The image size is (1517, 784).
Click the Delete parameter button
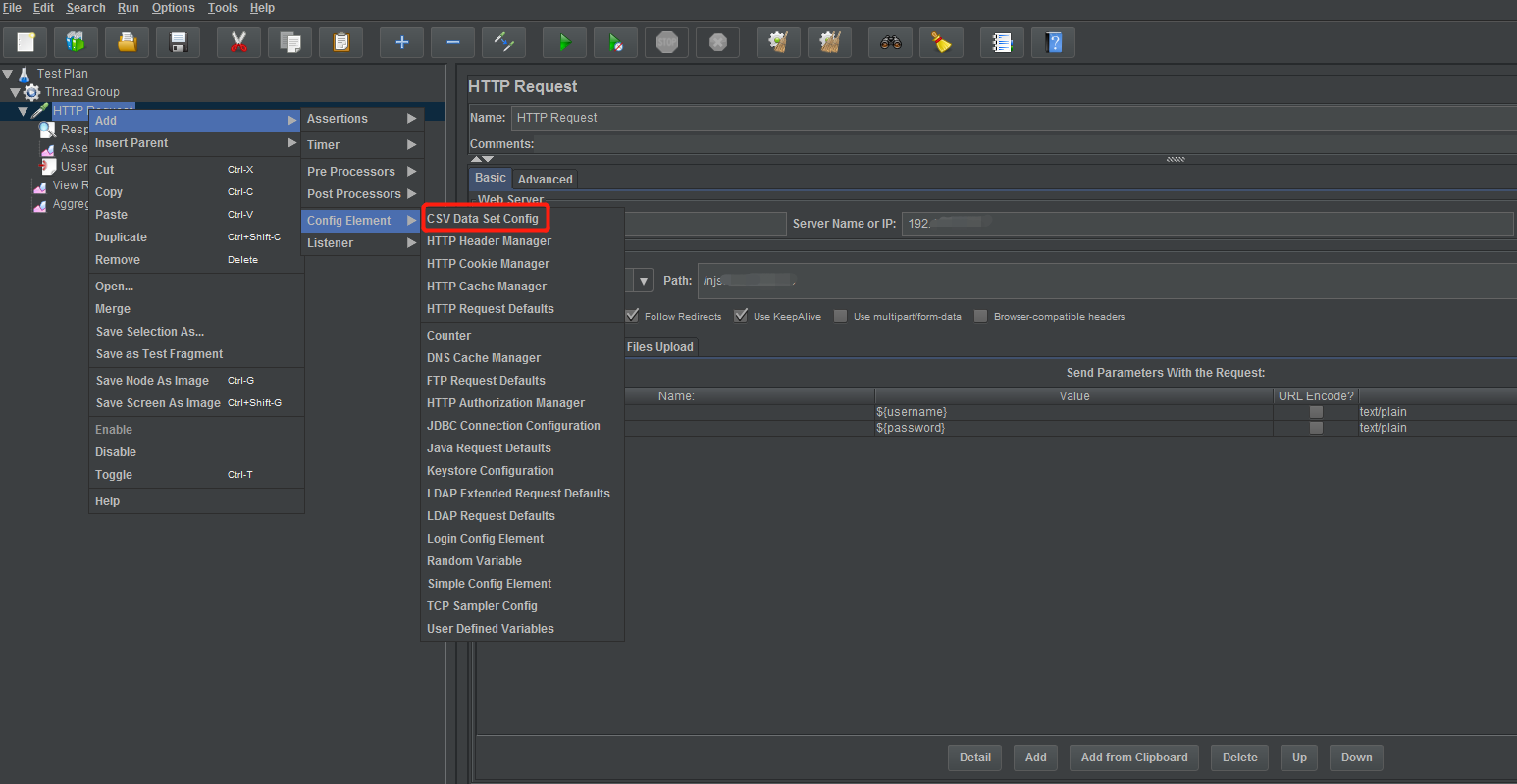coord(1239,758)
